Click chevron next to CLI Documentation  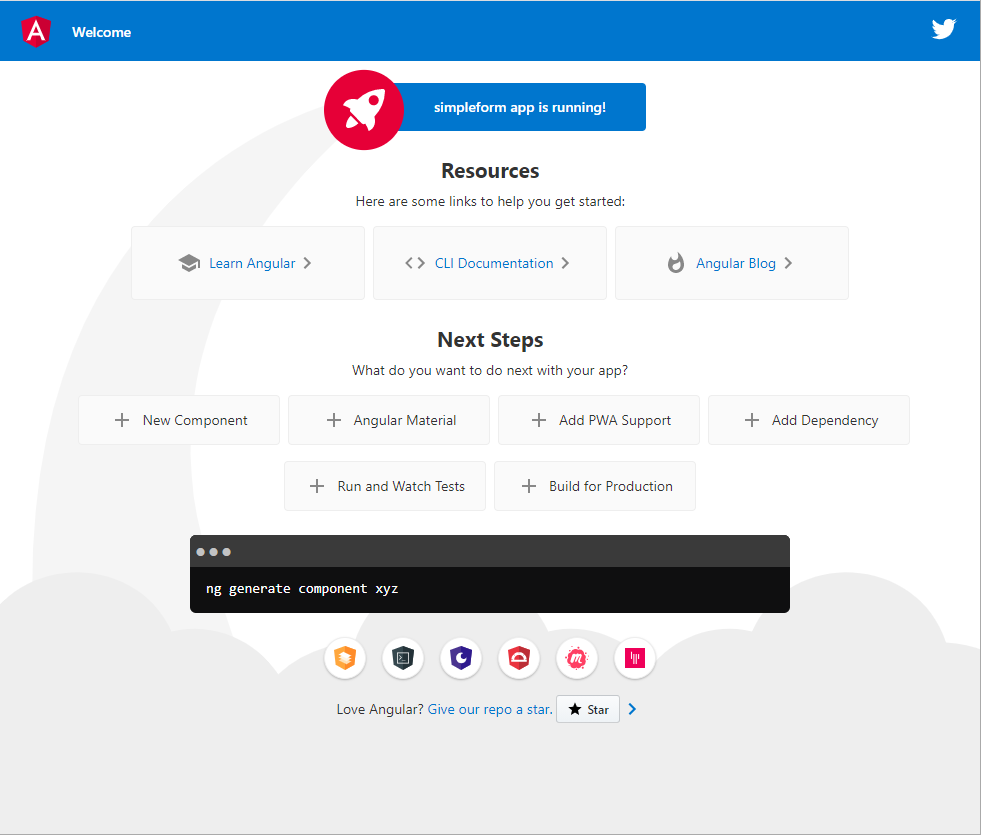click(x=565, y=263)
